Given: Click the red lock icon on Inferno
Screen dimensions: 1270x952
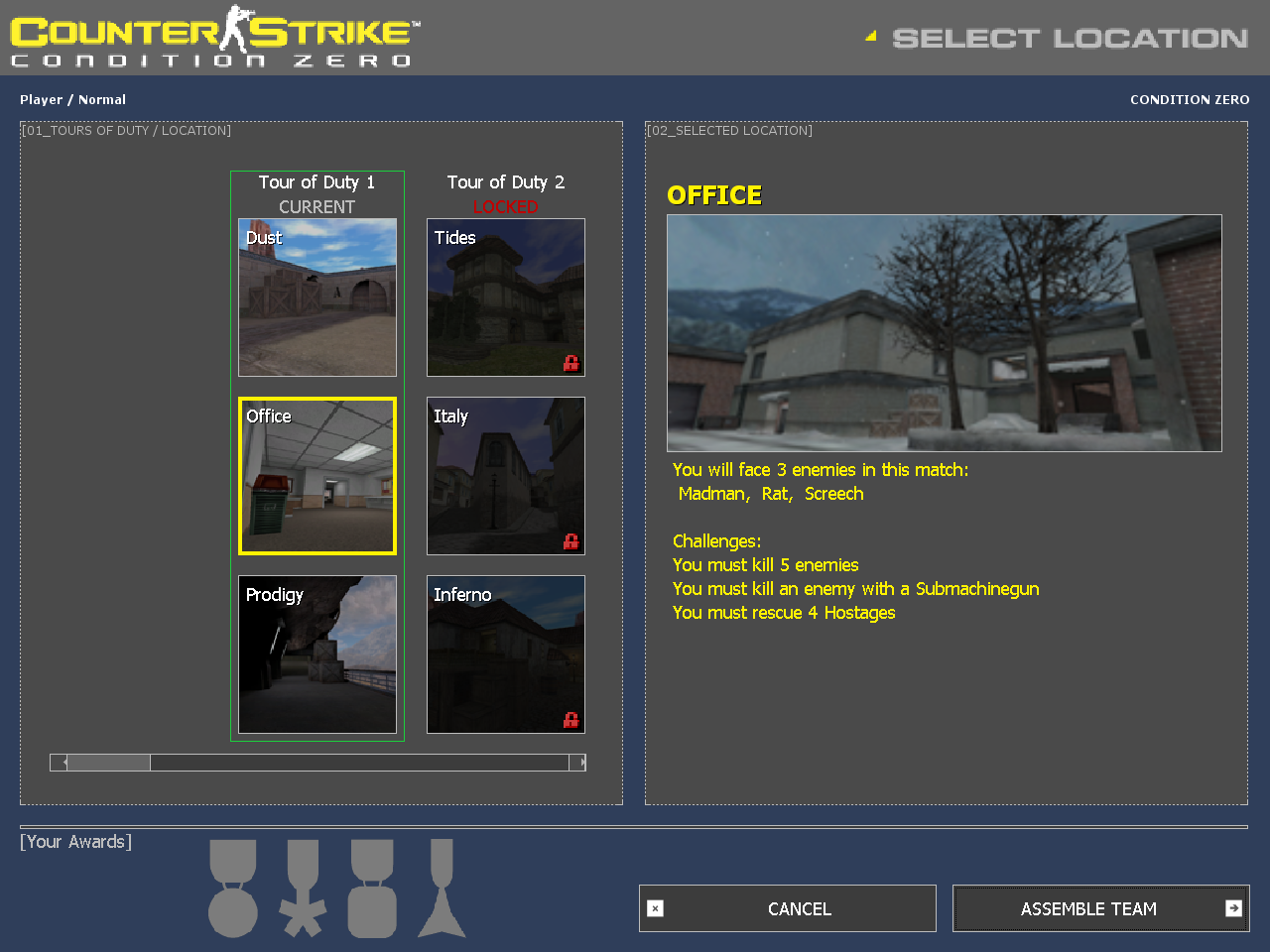Looking at the screenshot, I should click(571, 720).
